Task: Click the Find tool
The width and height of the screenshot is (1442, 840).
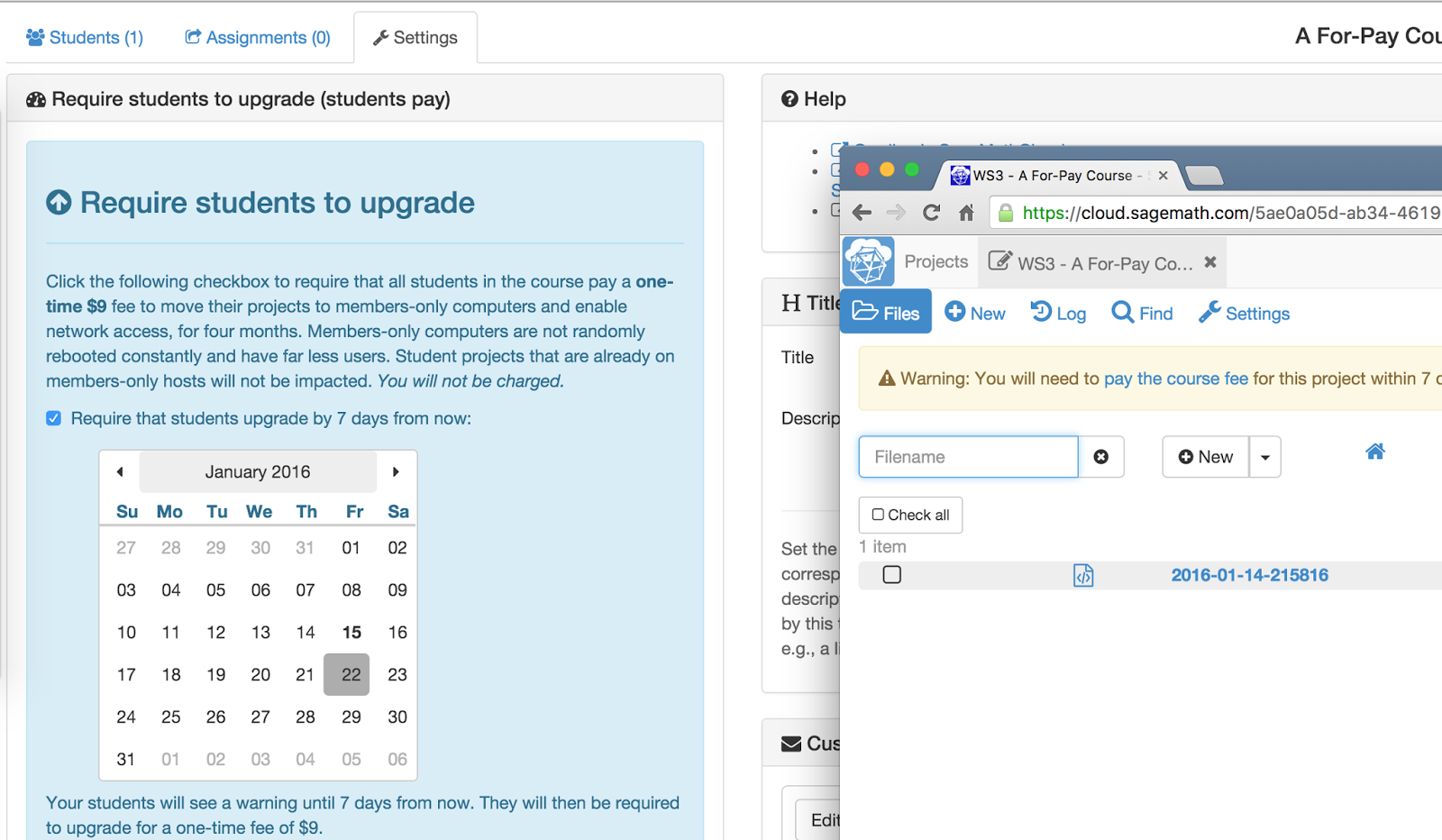Action: tap(1141, 313)
